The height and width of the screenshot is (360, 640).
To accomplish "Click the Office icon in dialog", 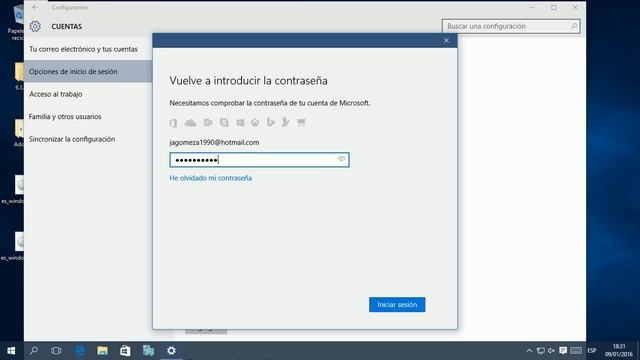I will pos(173,122).
